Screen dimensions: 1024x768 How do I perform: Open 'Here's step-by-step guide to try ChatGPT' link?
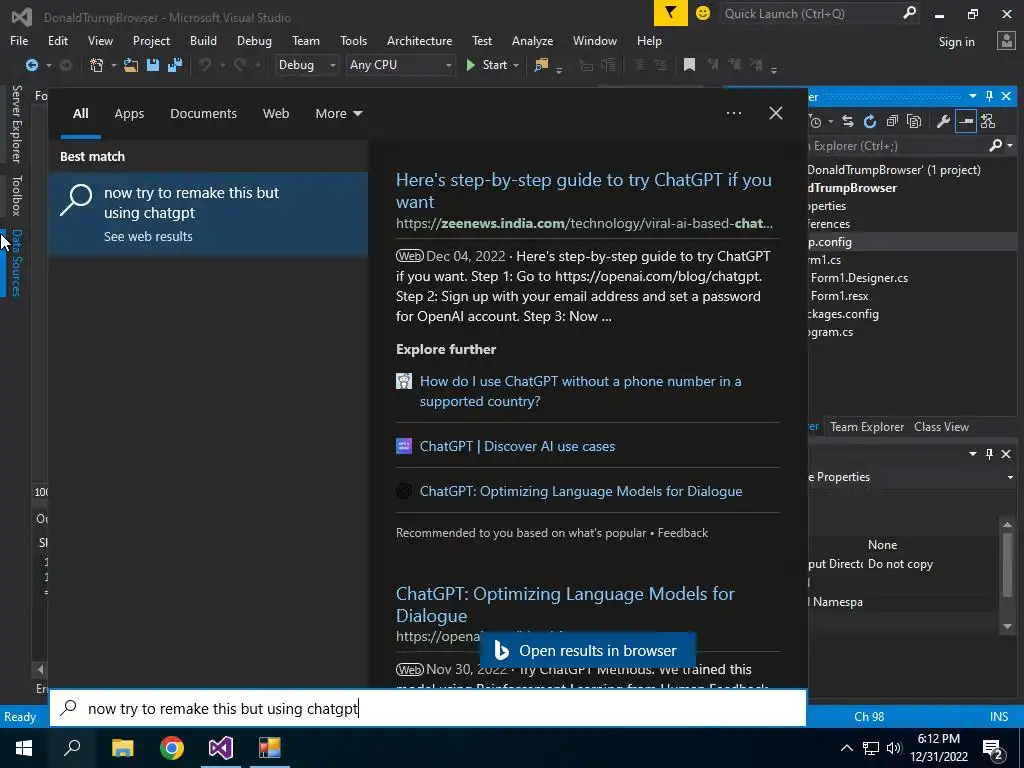[584, 191]
